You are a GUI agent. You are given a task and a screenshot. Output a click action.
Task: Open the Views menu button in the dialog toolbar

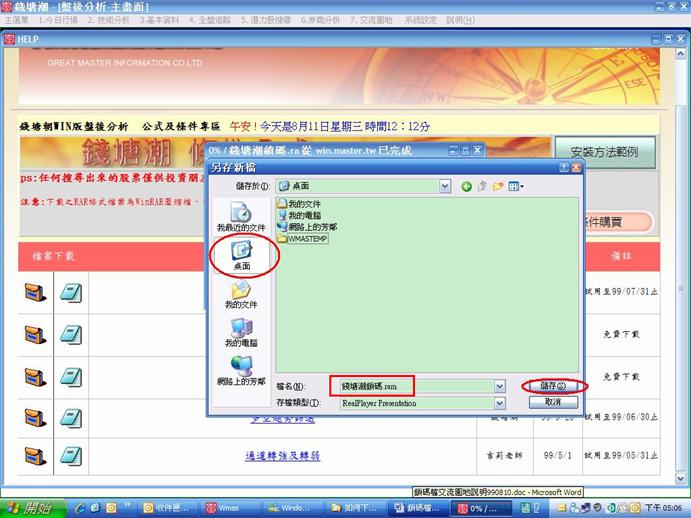click(516, 186)
